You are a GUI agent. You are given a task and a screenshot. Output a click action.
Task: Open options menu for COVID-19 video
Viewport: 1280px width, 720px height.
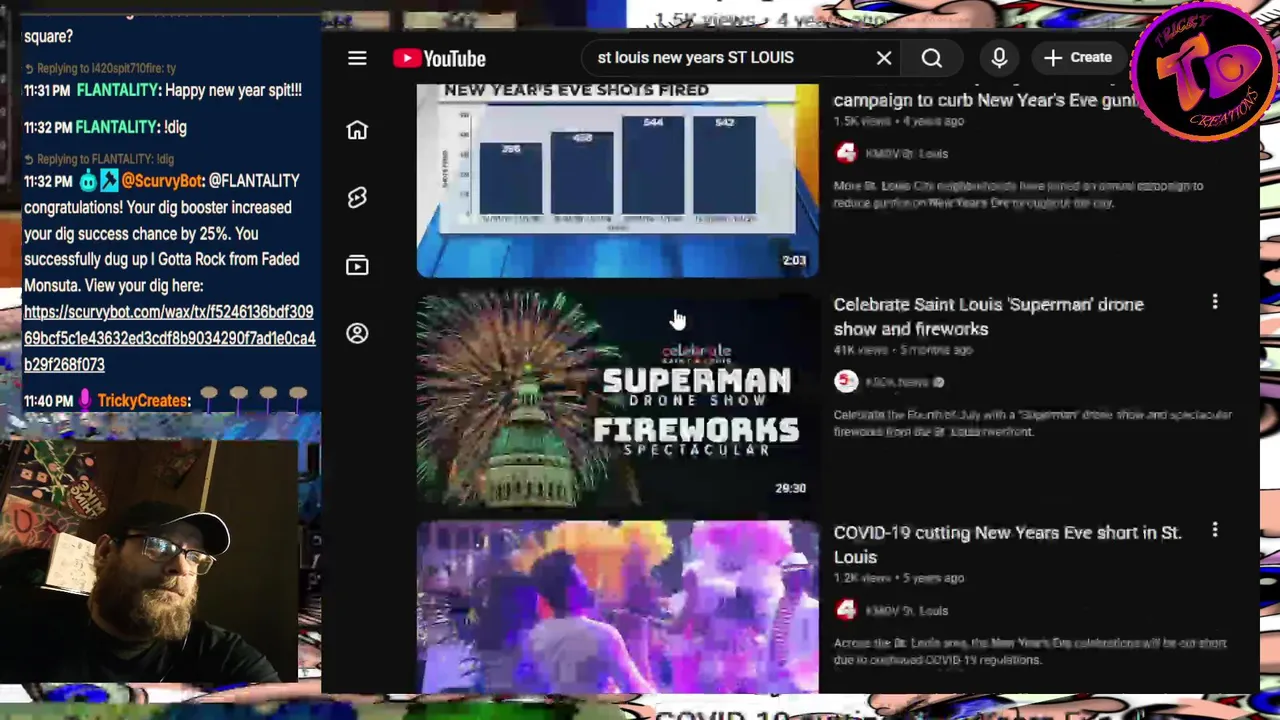[x=1215, y=530]
